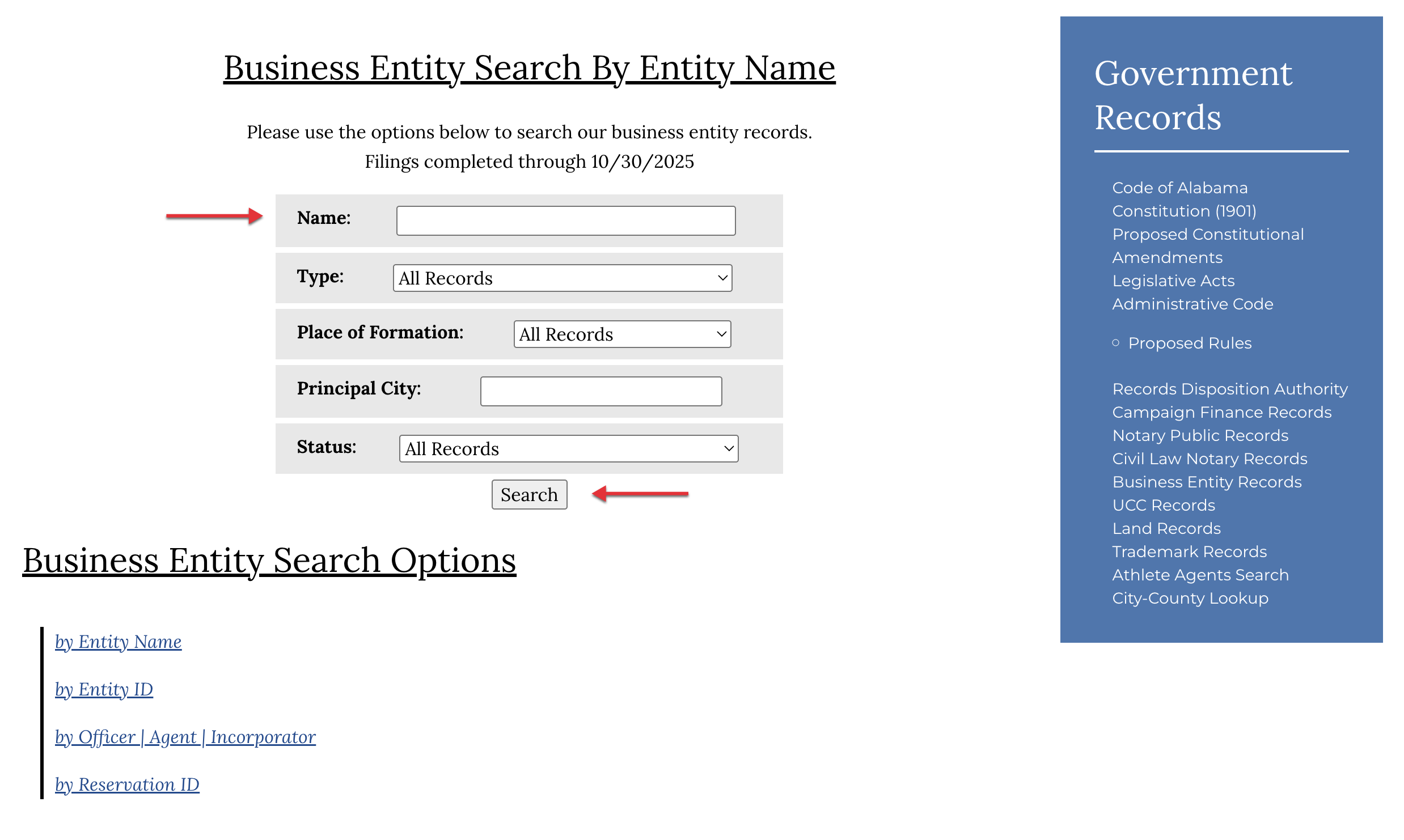This screenshot has height=840, width=1404.
Task: Select the Proposed Rules sub-item
Action: tap(1189, 343)
